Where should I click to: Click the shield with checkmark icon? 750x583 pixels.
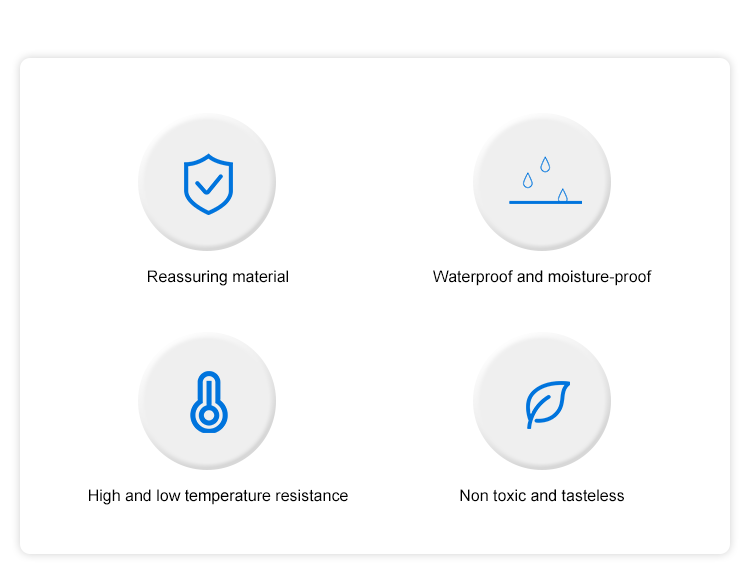208,184
